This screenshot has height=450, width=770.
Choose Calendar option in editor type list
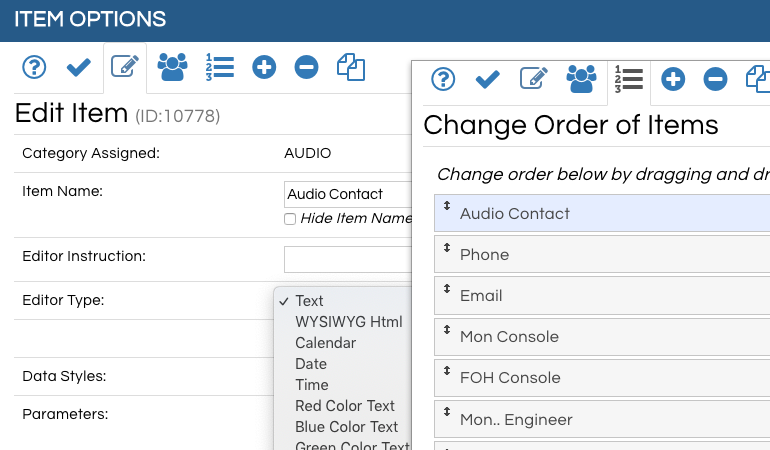pyautogui.click(x=325, y=343)
